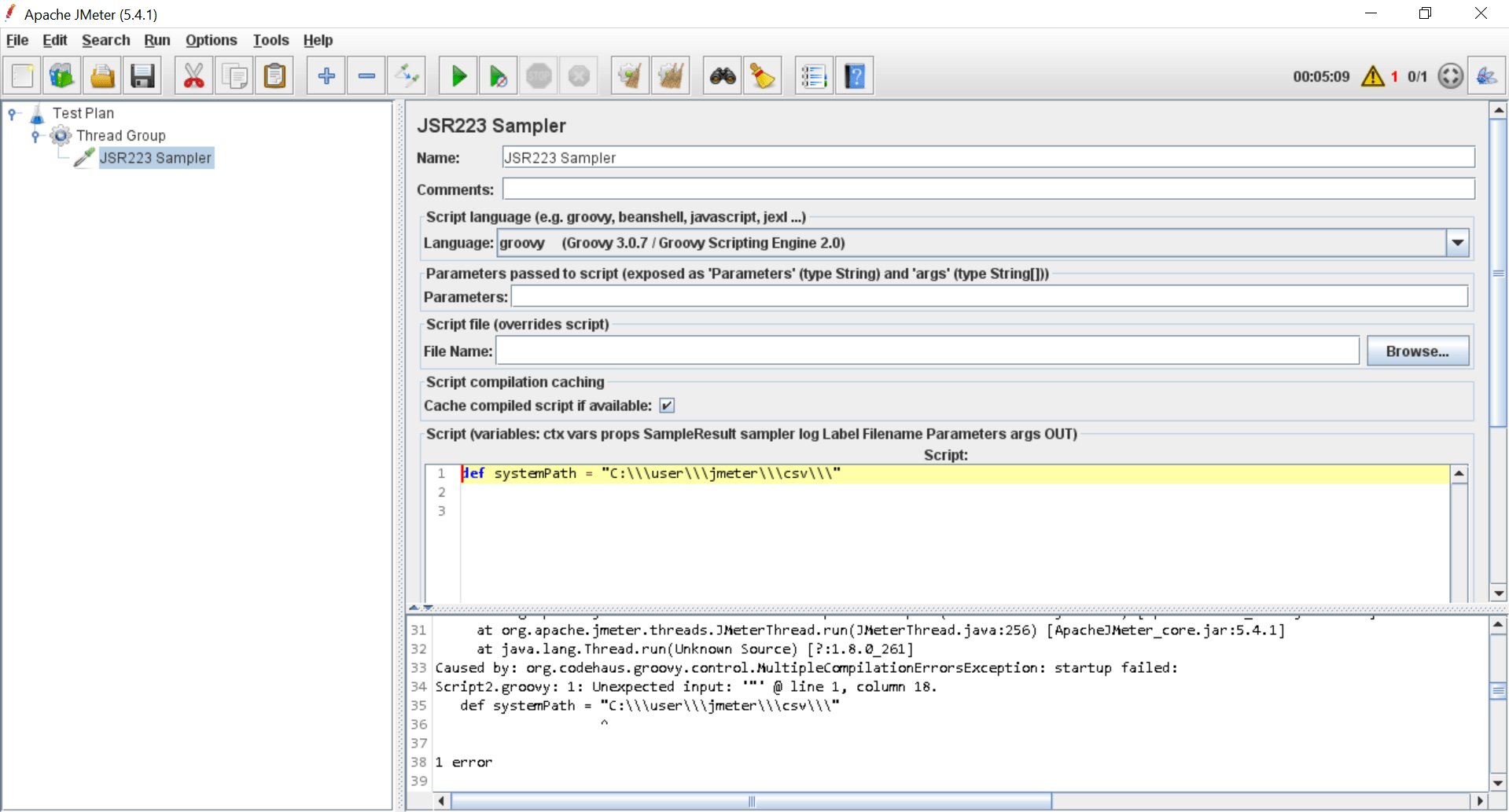Screen dimensions: 1509x812
Task: Click the Browse button for script file
Action: pyautogui.click(x=1417, y=351)
